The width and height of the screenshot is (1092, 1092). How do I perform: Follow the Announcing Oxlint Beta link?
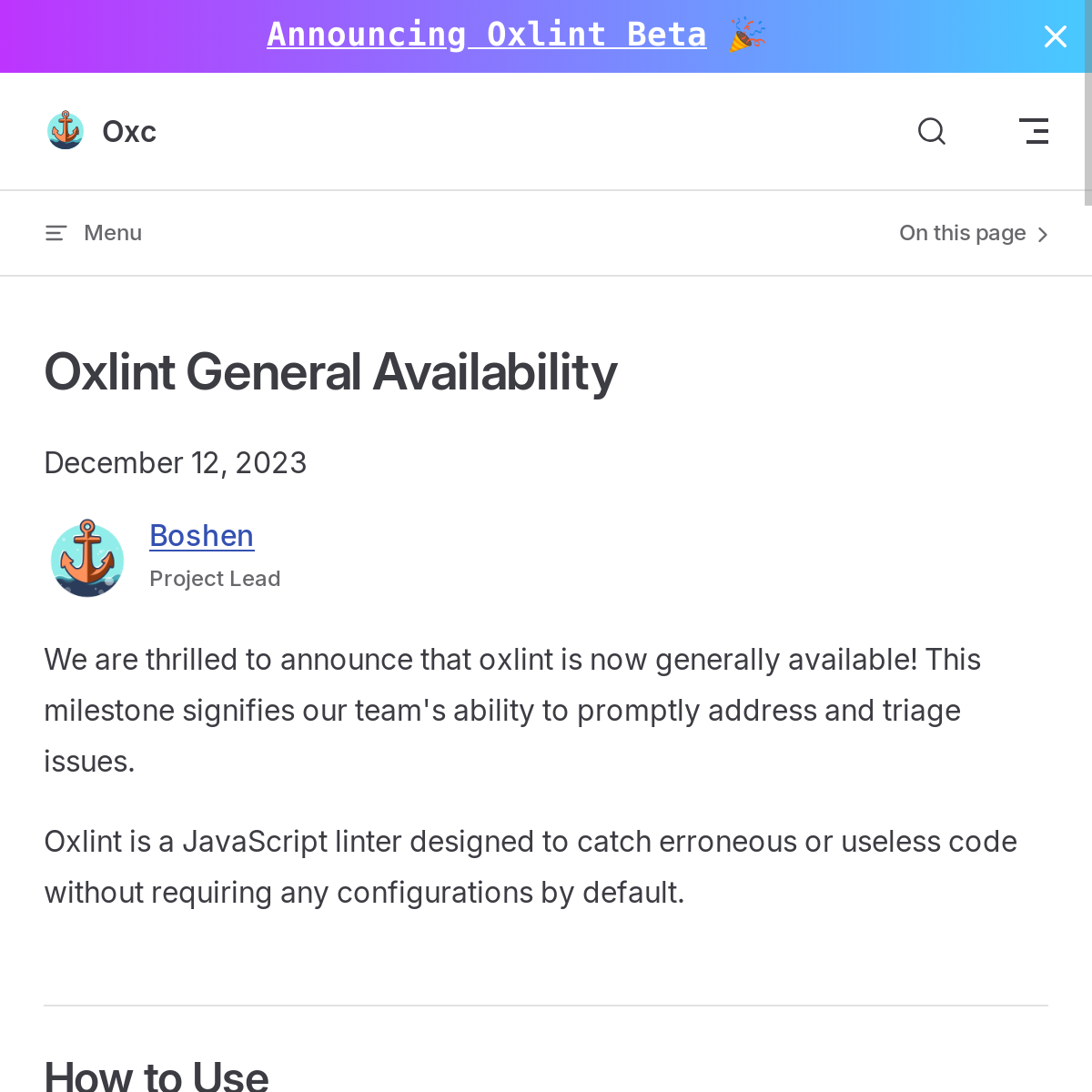[x=487, y=35]
